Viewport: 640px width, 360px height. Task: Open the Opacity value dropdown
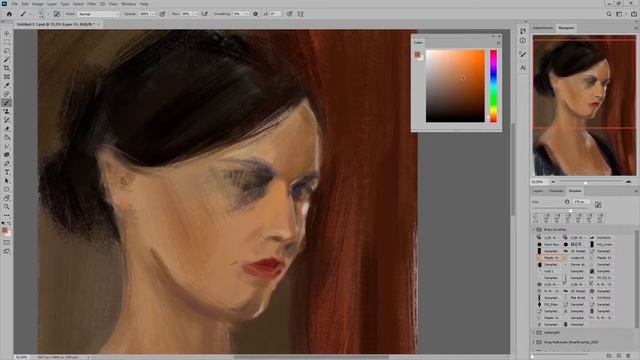[153, 14]
